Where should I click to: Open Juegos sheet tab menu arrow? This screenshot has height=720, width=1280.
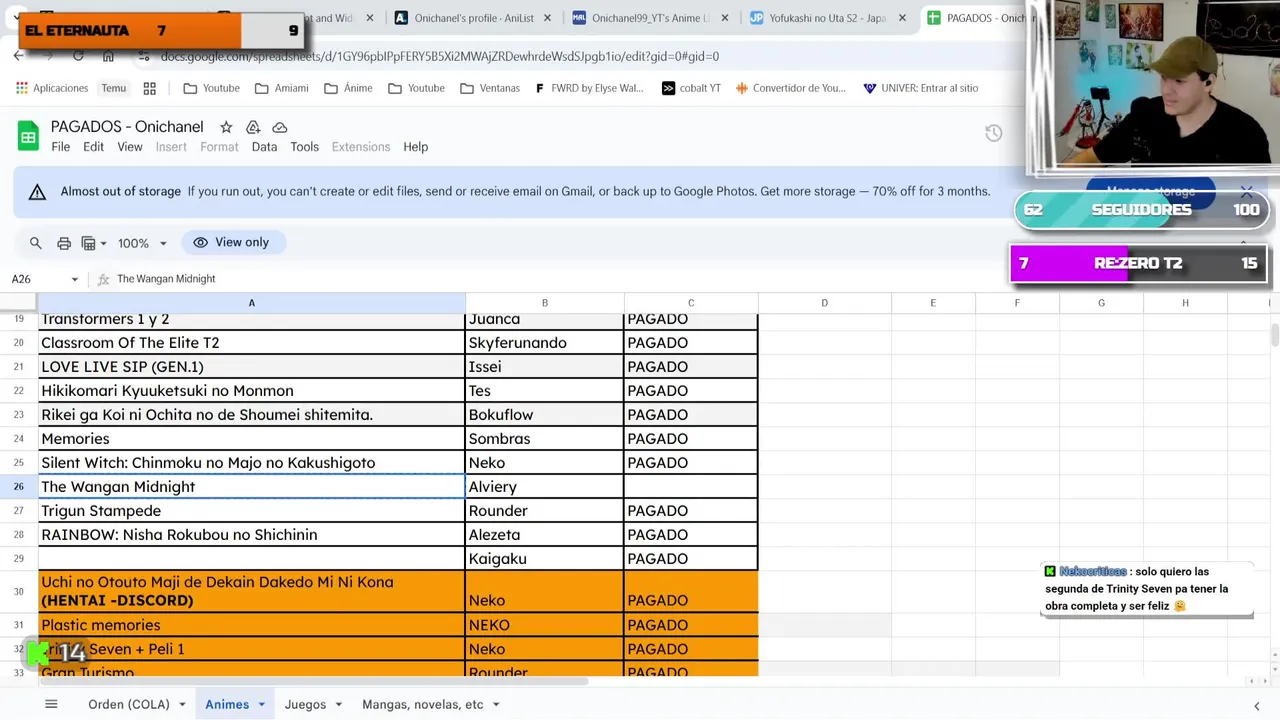click(338, 704)
